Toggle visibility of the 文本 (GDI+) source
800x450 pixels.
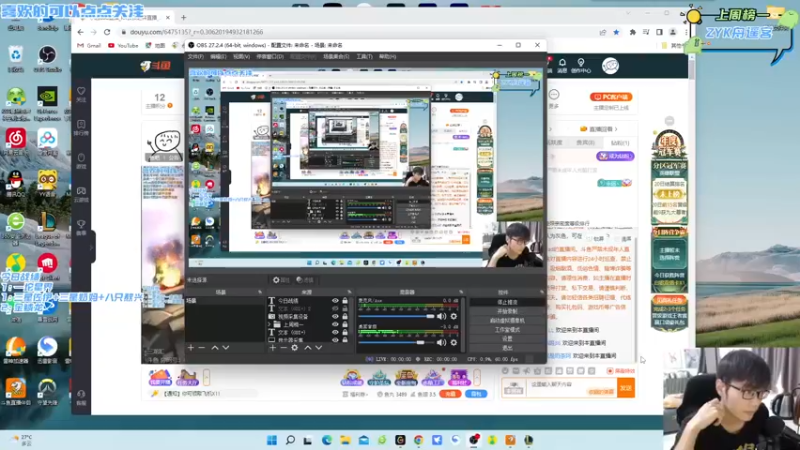(335, 332)
